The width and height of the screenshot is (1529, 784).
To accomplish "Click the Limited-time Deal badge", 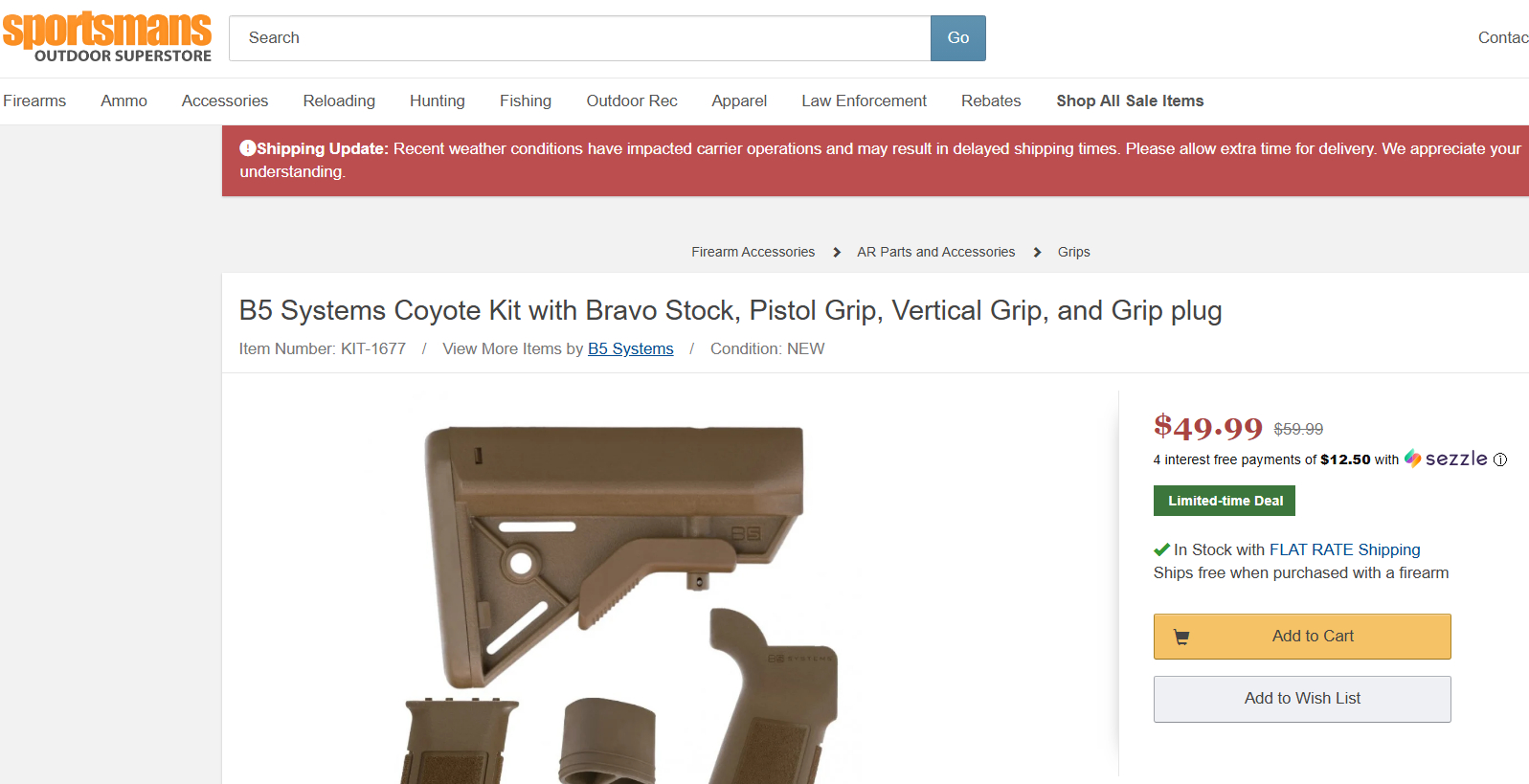I will [1225, 501].
